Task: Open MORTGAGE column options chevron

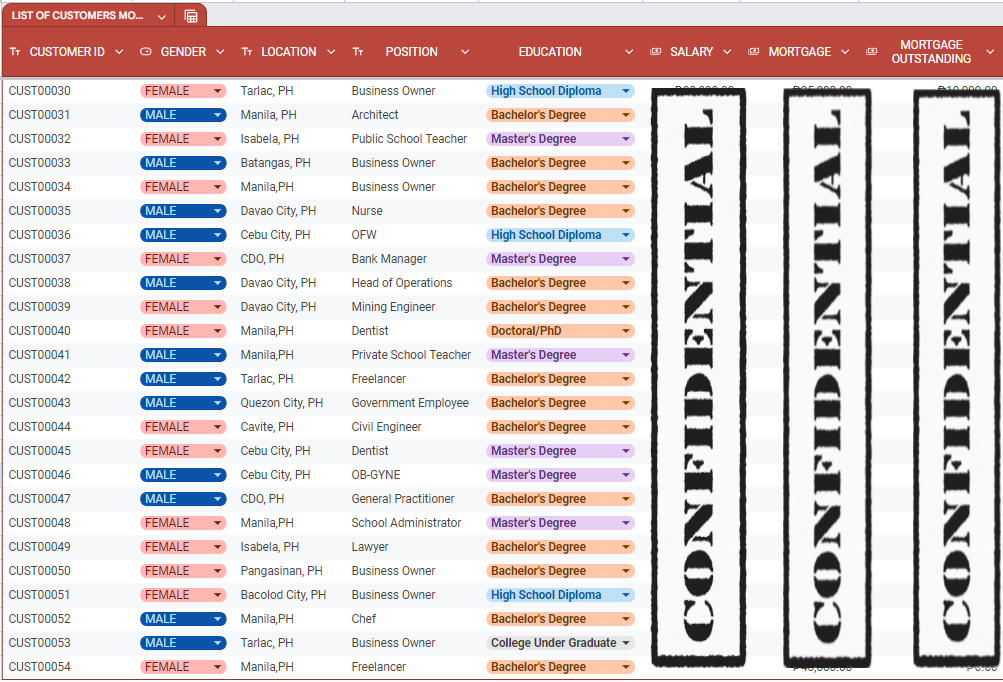Action: coord(845,52)
